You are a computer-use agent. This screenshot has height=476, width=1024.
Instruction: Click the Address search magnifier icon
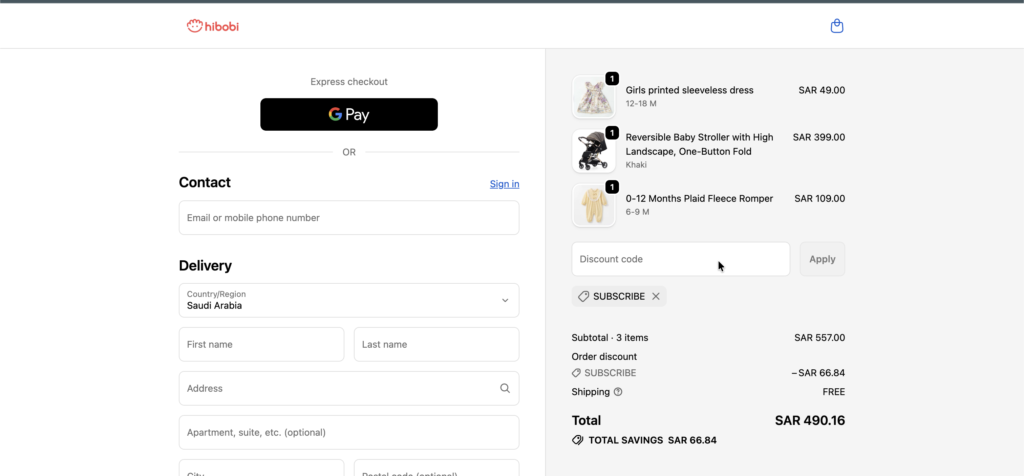(x=505, y=388)
